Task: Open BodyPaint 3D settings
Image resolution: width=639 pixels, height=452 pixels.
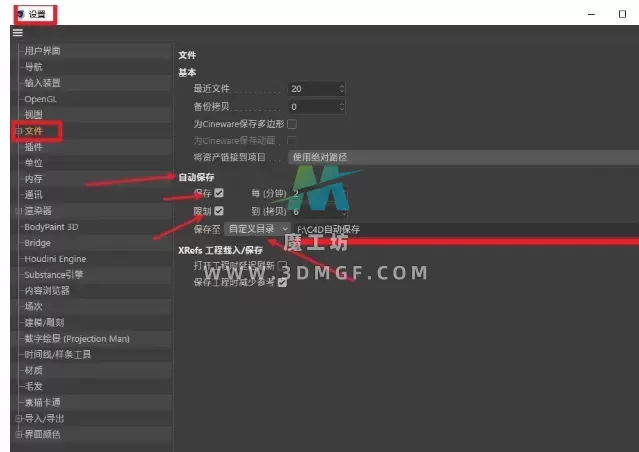Action: 51,227
